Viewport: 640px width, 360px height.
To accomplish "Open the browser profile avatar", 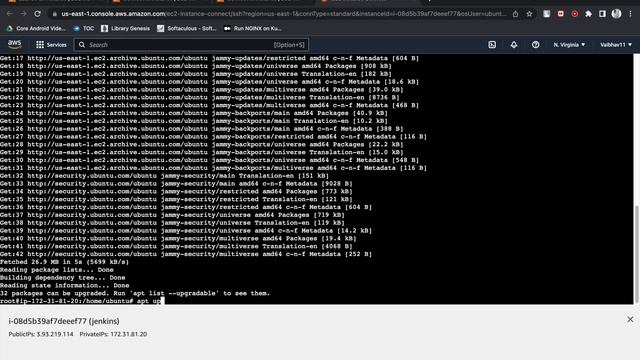I will pyautogui.click(x=616, y=14).
